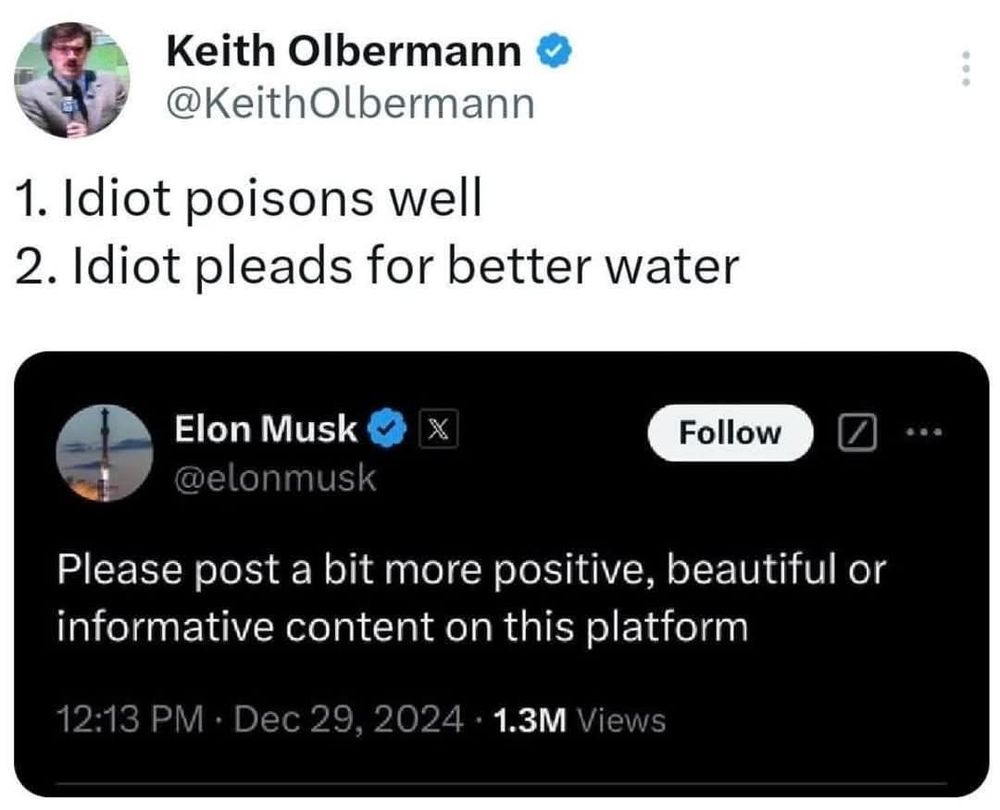The image size is (1000, 810).
Task: Open the @KeithOlbermann handle link
Action: coord(350,104)
